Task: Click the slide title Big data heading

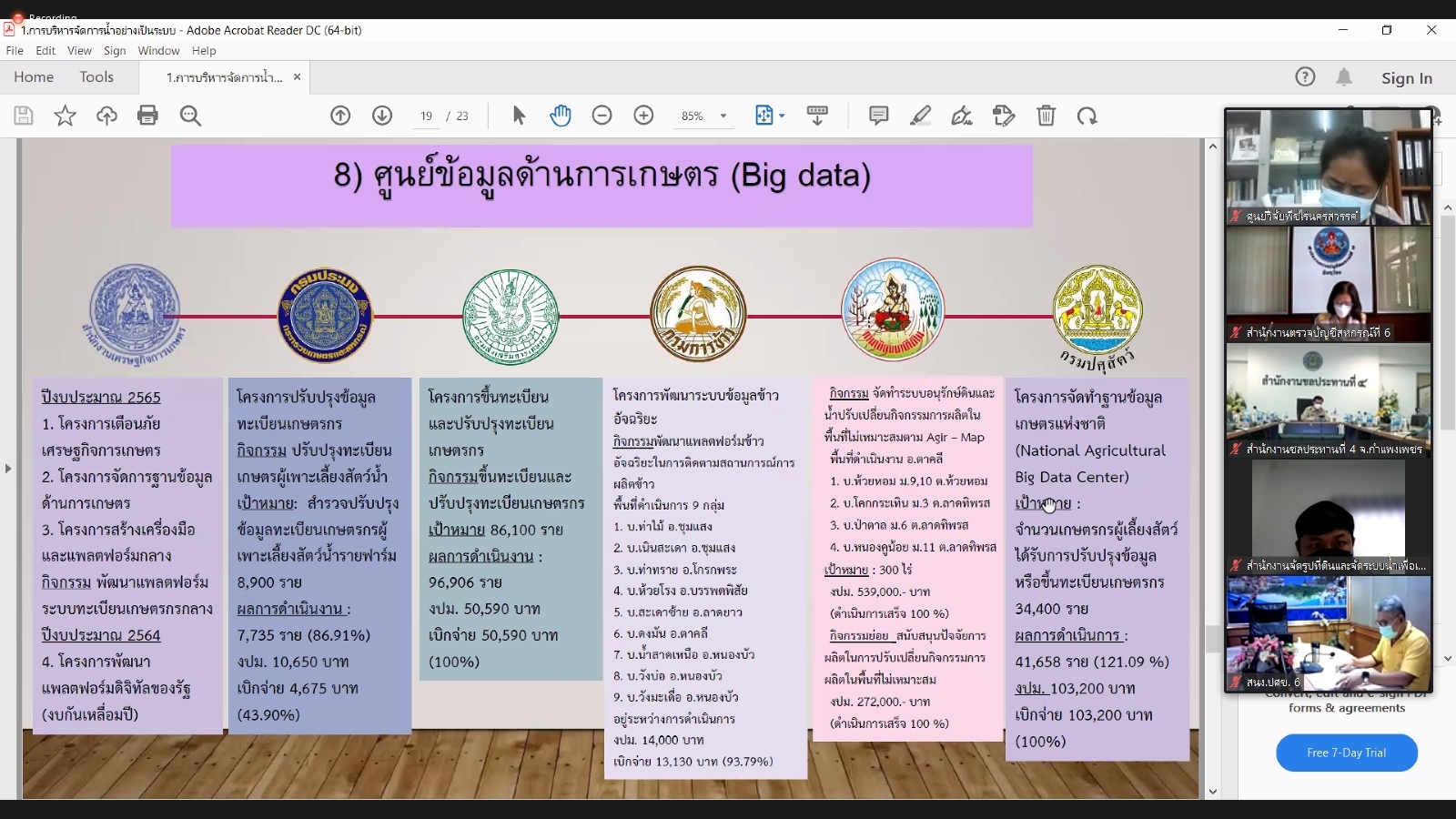Action: (602, 175)
